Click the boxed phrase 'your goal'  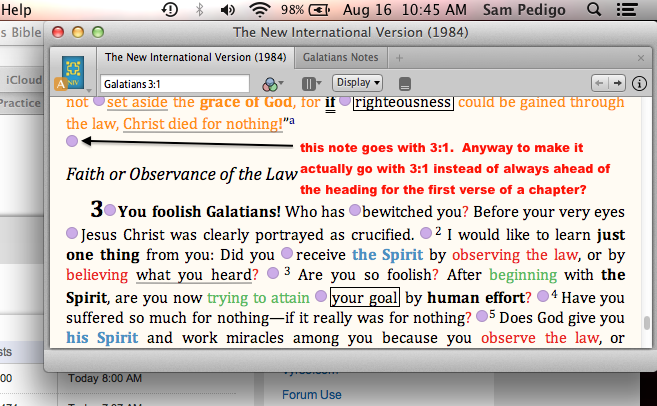[365, 297]
